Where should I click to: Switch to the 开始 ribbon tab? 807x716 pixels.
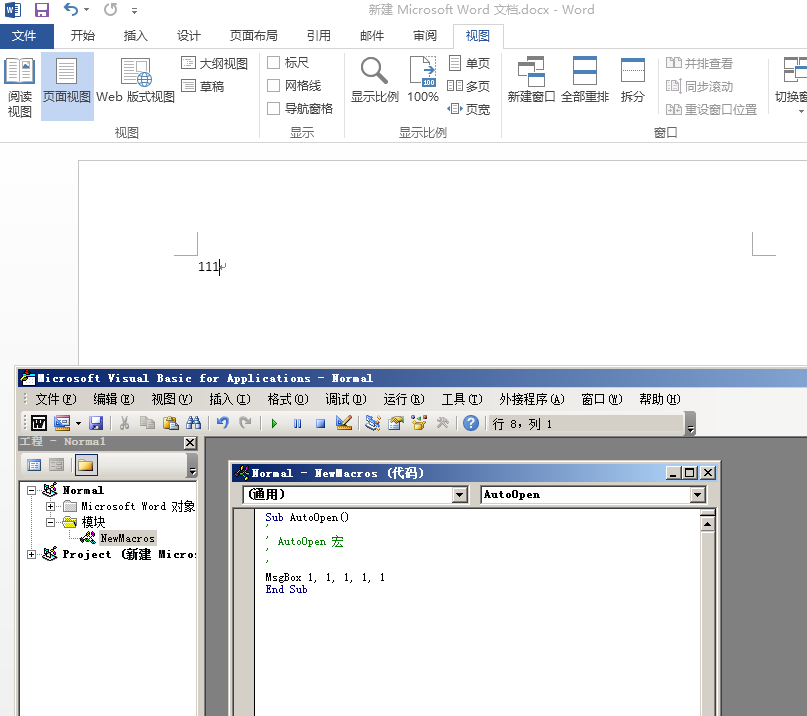(83, 36)
